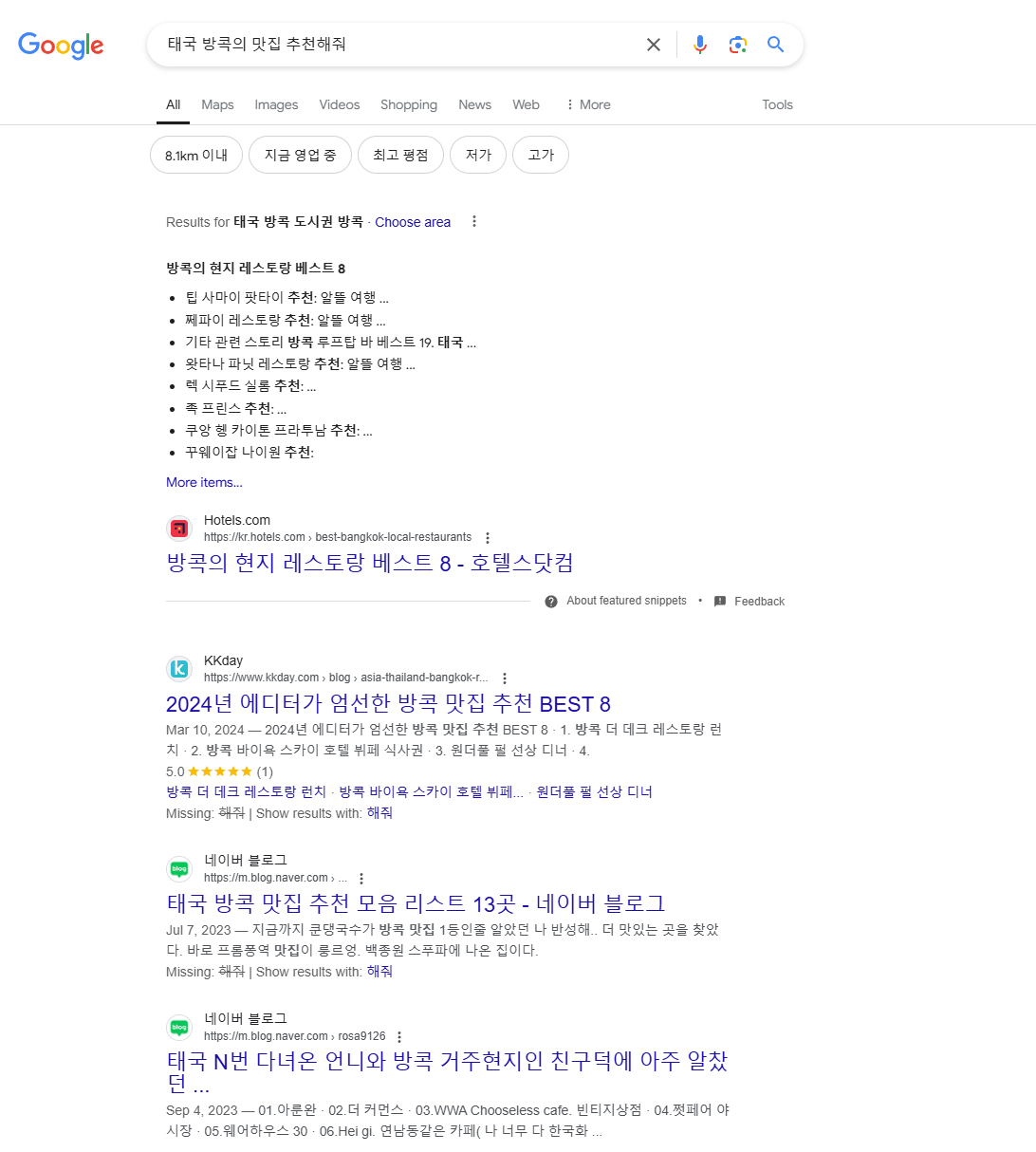The height and width of the screenshot is (1152, 1036).
Task: Click the 방콕의 현지 레스토랑 베스트 8 snippet heading
Action: (255, 269)
